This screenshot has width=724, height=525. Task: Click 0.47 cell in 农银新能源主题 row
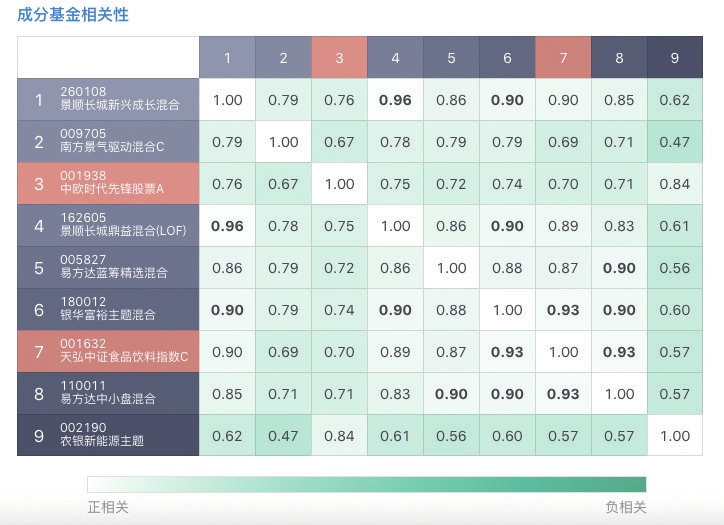click(284, 436)
